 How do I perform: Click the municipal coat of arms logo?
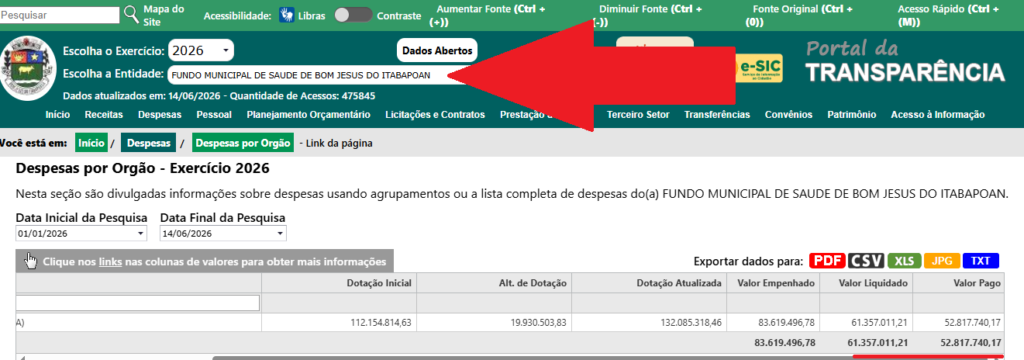point(27,67)
